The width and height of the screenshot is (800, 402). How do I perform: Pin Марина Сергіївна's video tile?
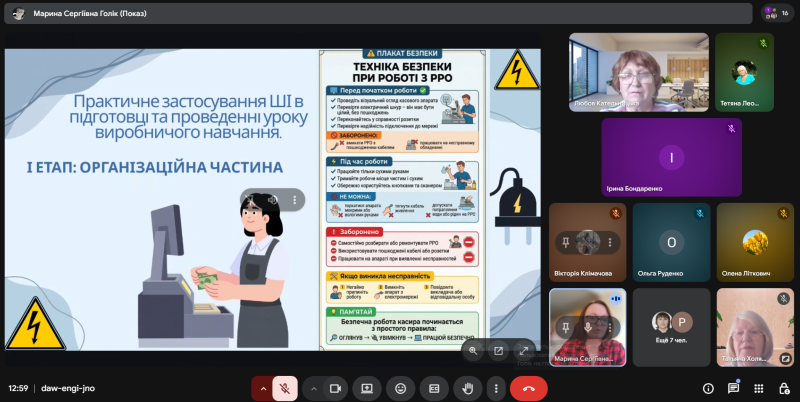click(x=565, y=328)
